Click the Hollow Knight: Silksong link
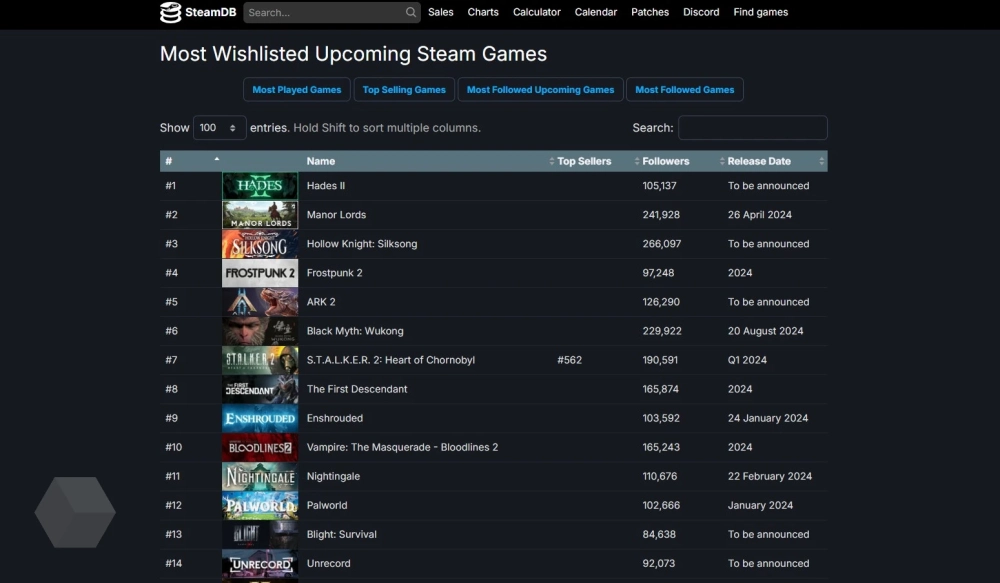The image size is (1000, 583). pyautogui.click(x=362, y=244)
